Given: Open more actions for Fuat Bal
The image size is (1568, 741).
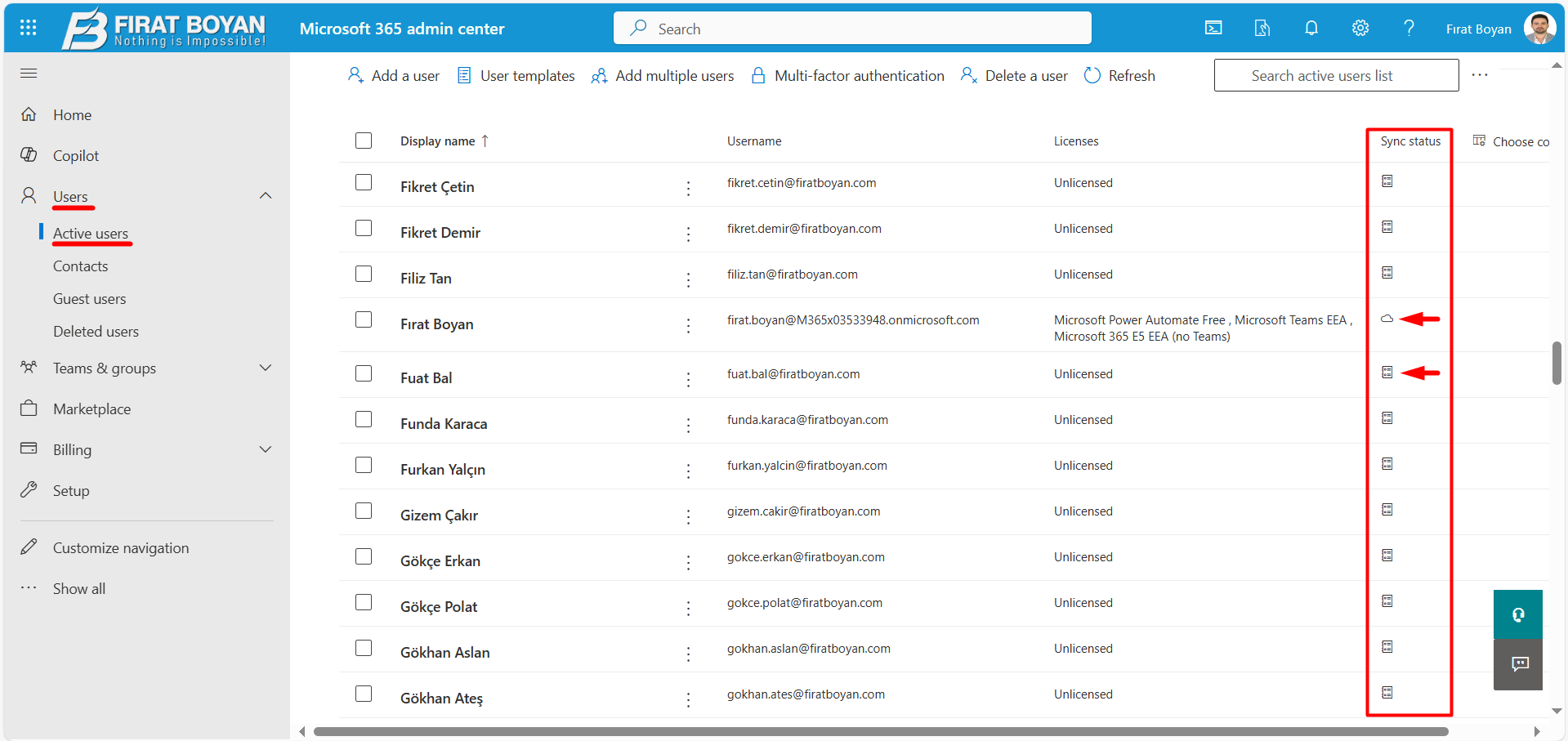Looking at the screenshot, I should [689, 380].
